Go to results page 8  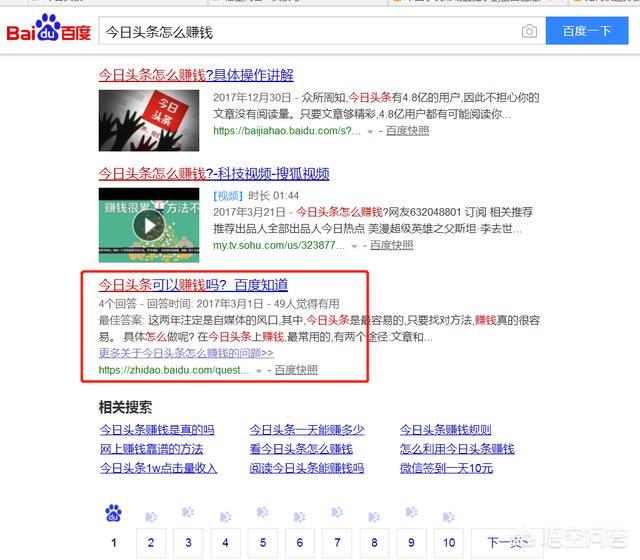click(374, 543)
